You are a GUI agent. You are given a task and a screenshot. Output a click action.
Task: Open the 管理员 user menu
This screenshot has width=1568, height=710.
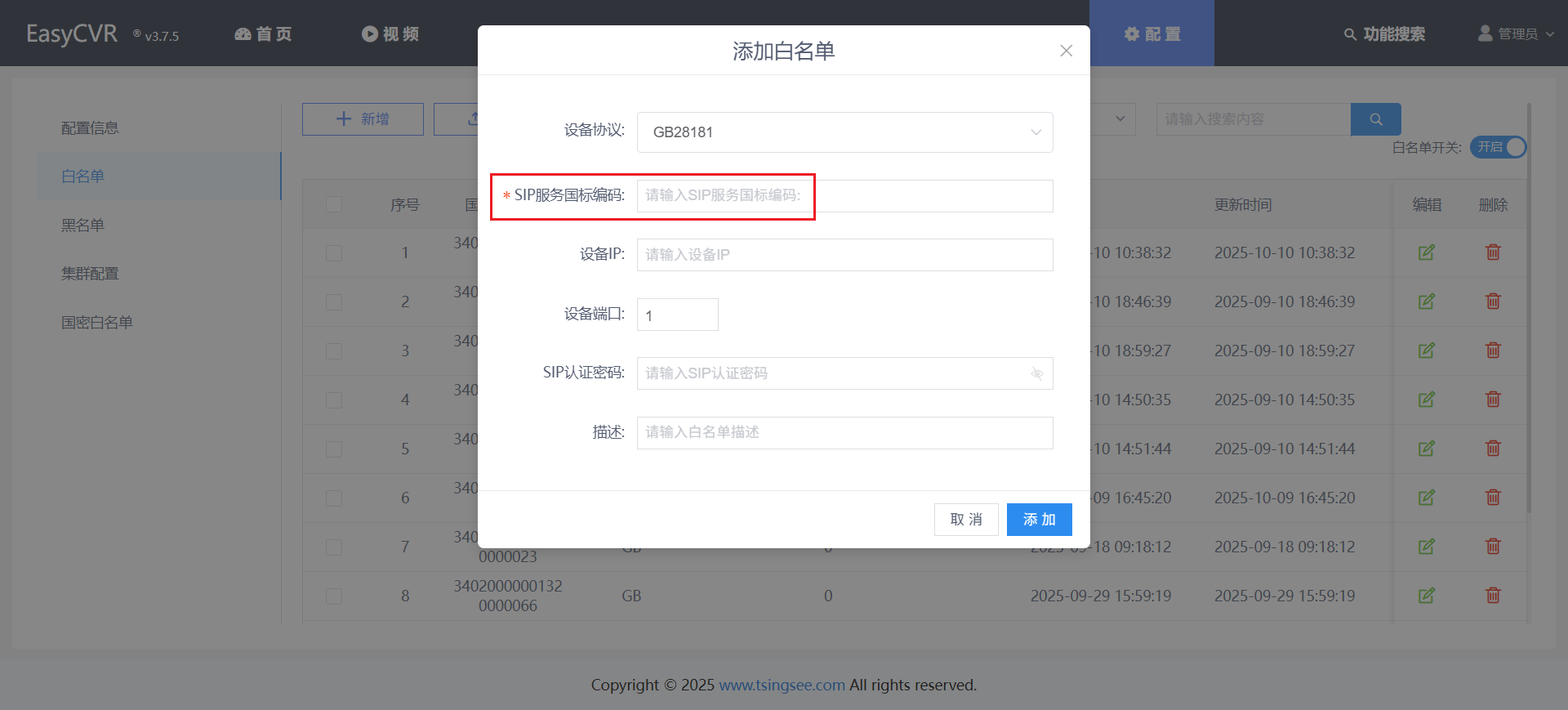pyautogui.click(x=1516, y=34)
